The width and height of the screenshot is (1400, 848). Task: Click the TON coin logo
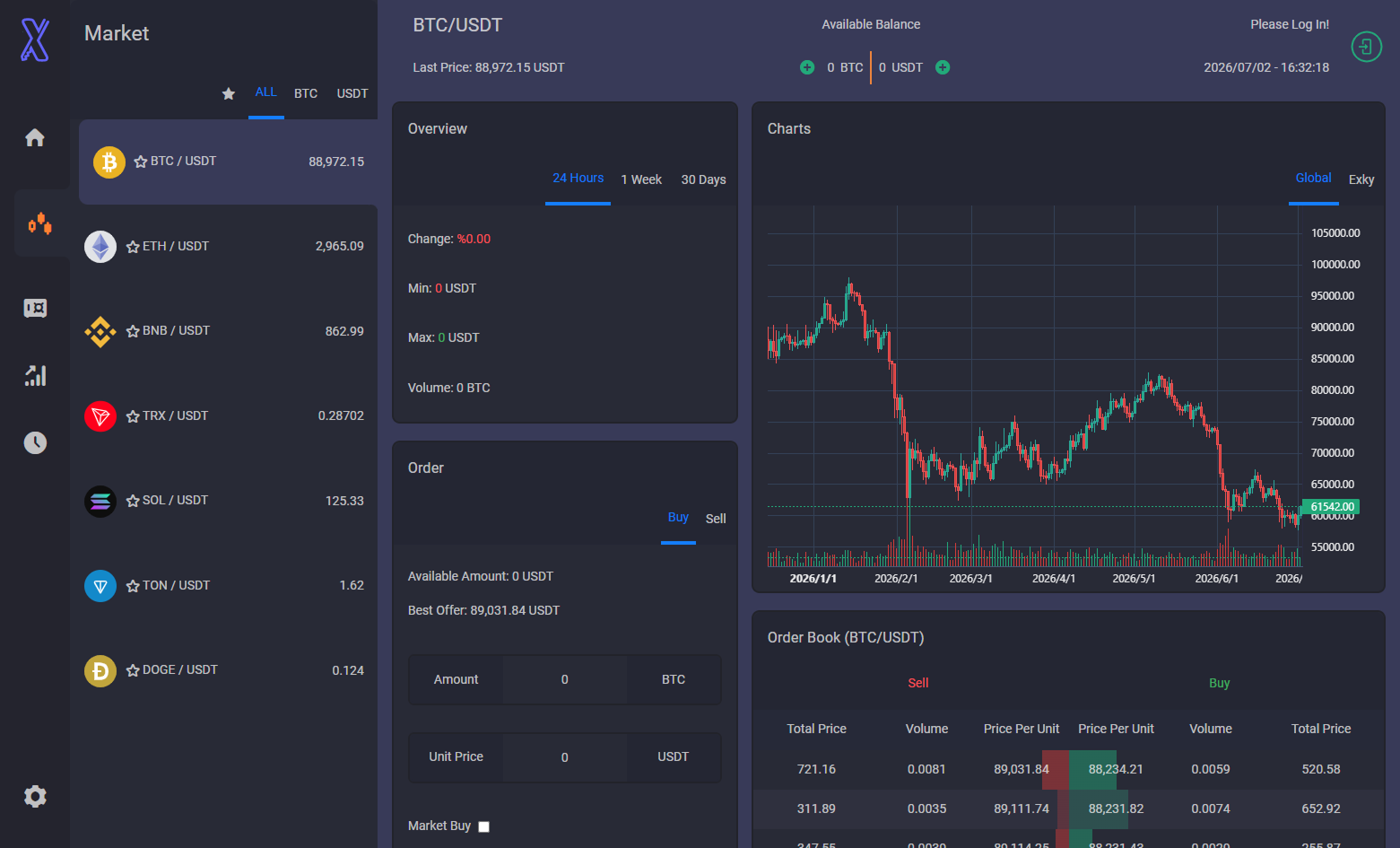coord(100,586)
